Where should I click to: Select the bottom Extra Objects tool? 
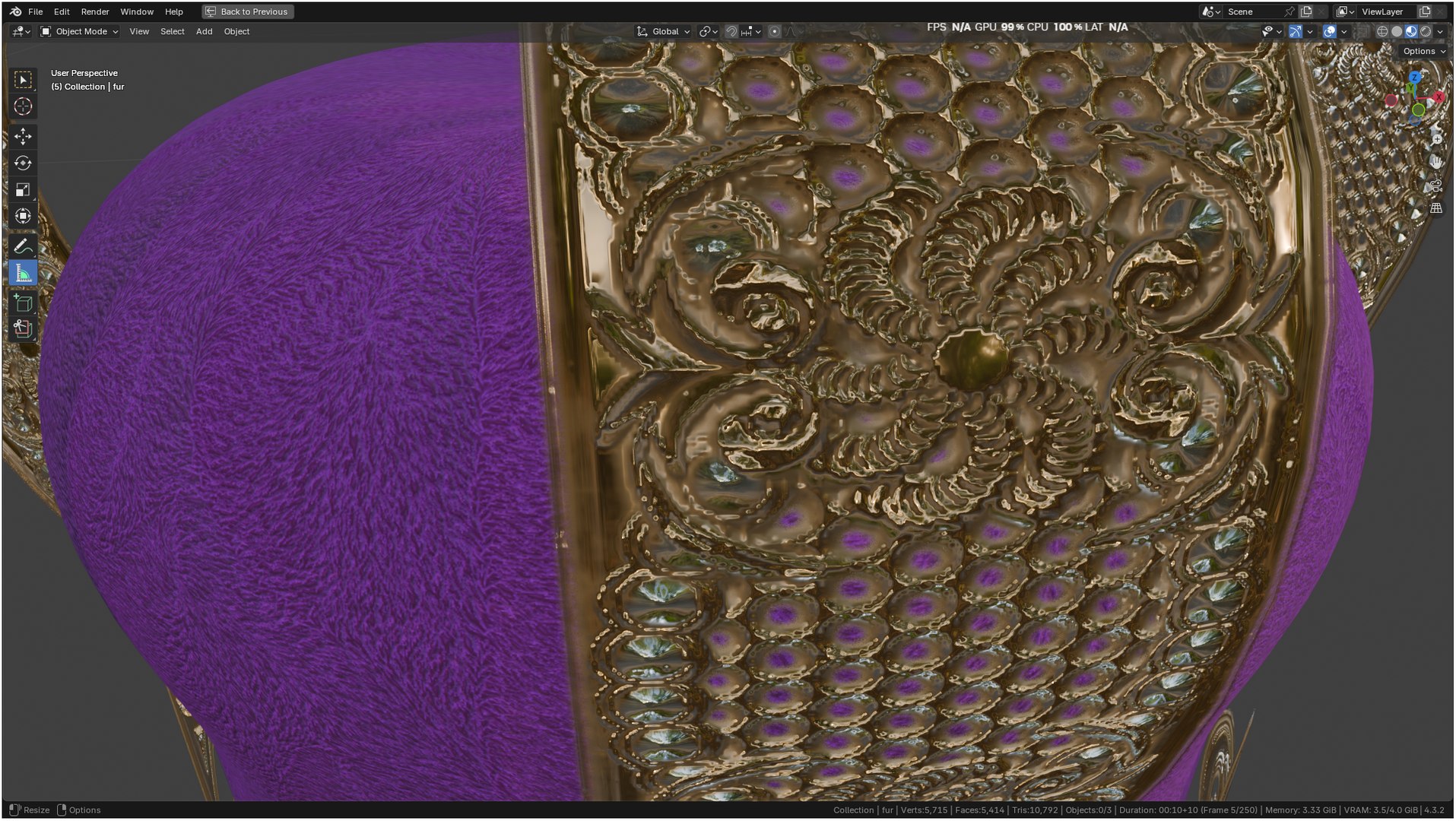(x=23, y=329)
